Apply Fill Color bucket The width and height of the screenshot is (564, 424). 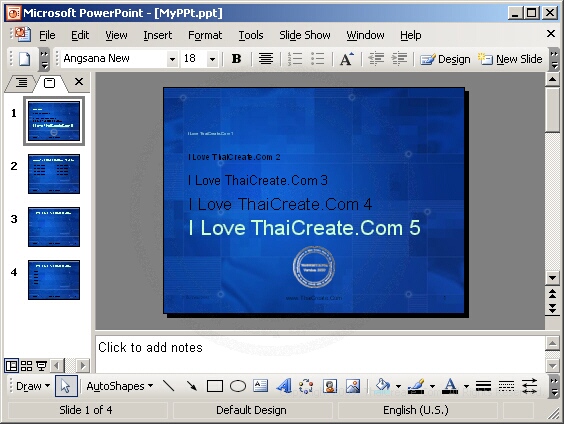pos(383,386)
